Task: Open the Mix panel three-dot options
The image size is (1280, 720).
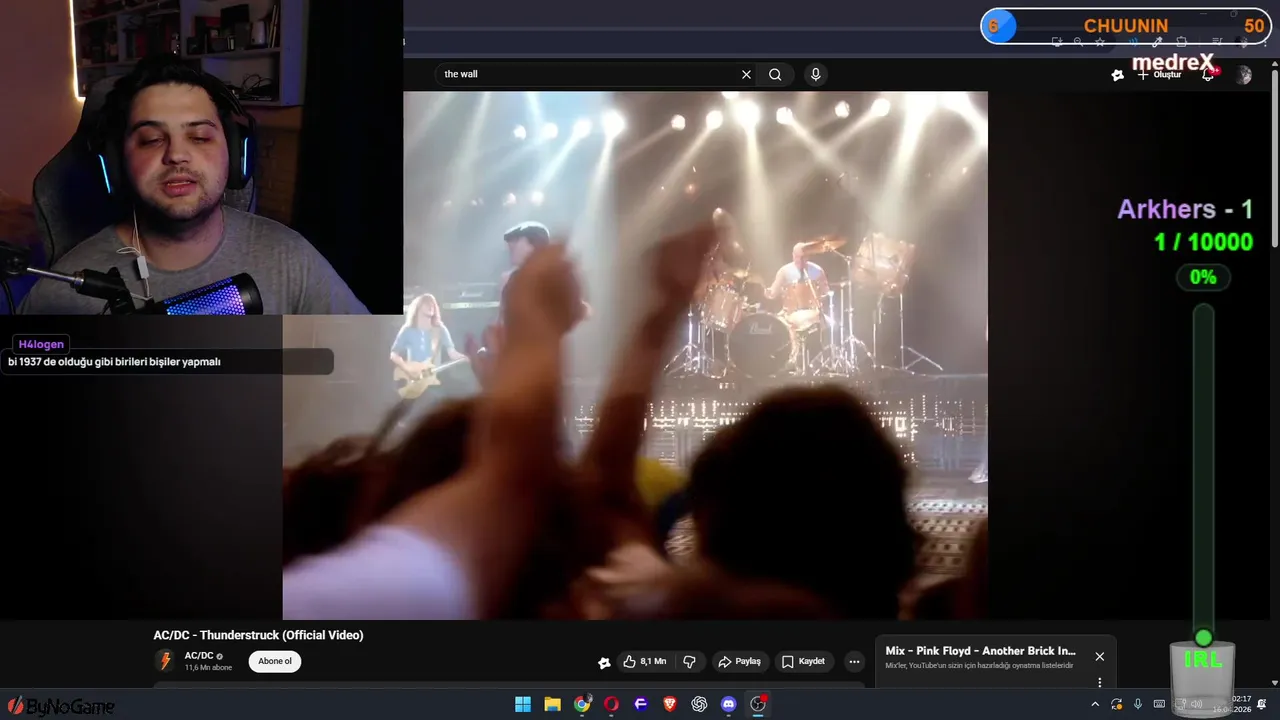Action: (1100, 682)
